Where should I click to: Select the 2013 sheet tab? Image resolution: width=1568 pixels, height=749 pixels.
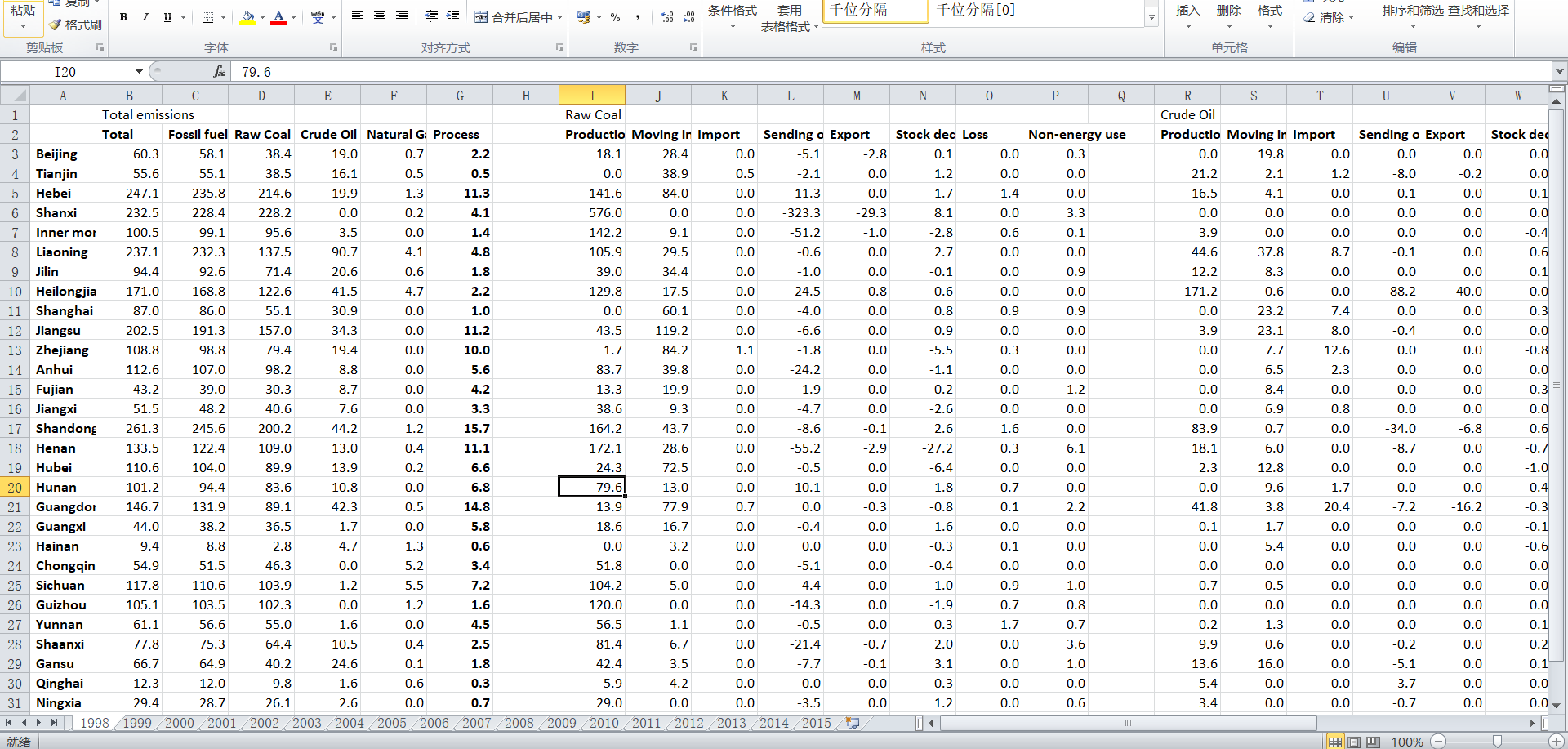point(731,723)
